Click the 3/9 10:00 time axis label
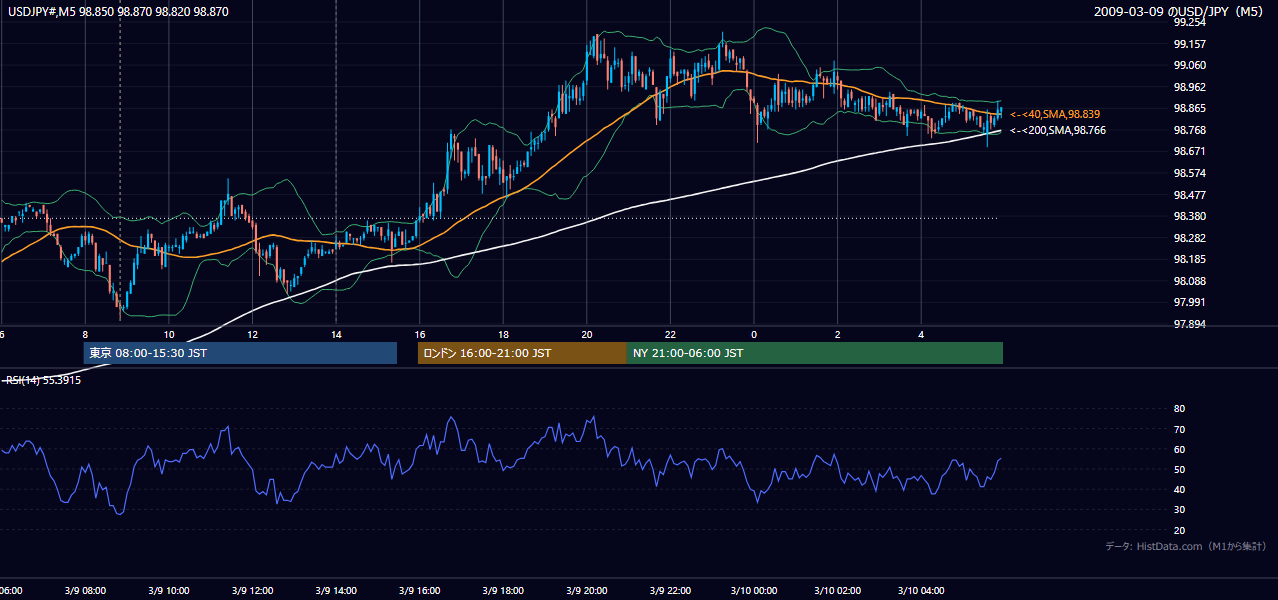The image size is (1278, 600). pyautogui.click(x=169, y=591)
